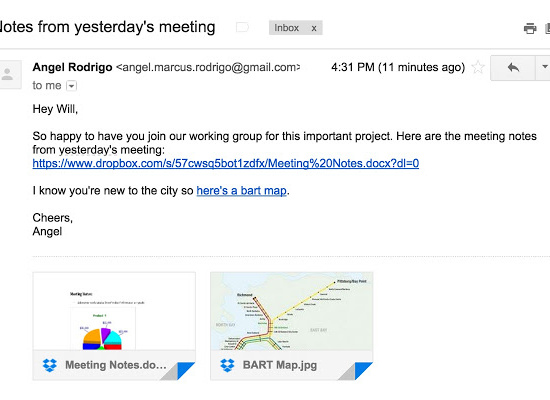Open Meeting Notes document thumbnail preview
Screen dimensions: 550x400
click(x=114, y=311)
